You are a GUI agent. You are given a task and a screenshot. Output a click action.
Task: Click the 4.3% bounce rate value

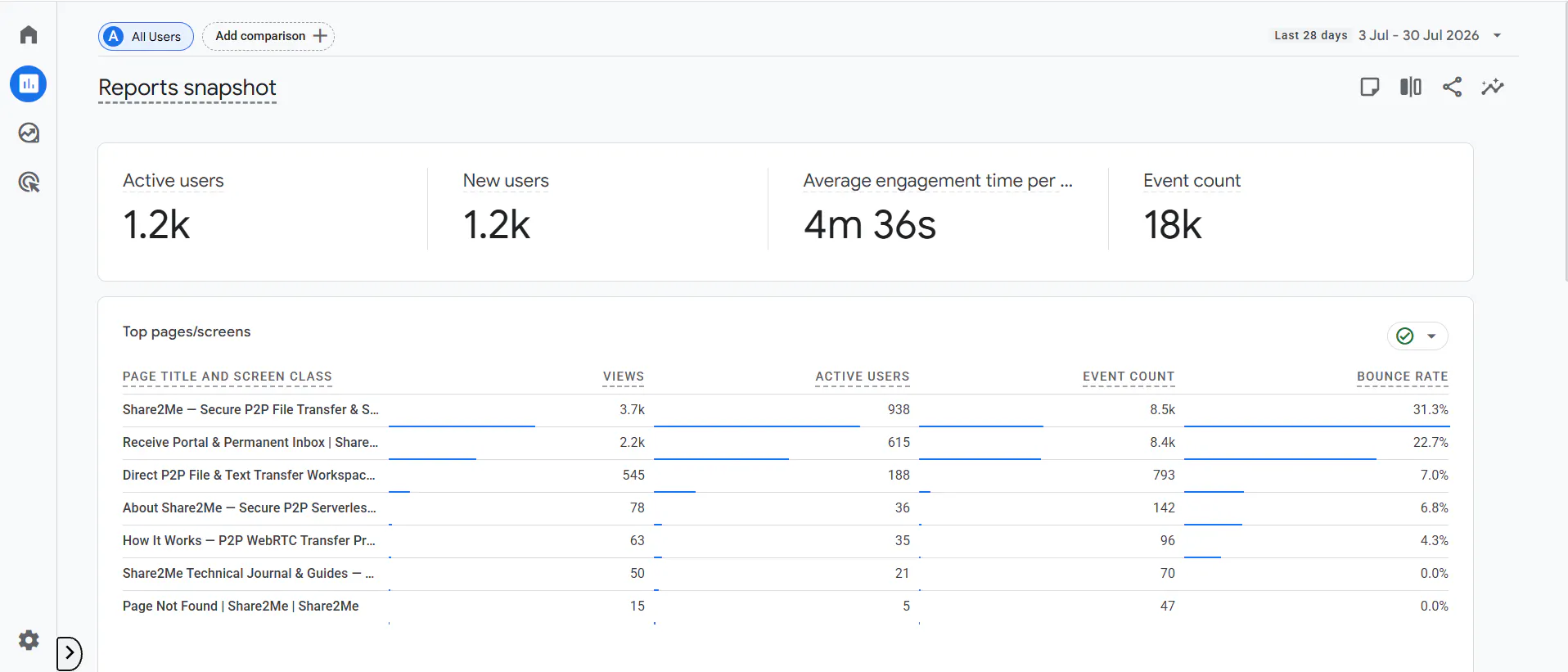click(1435, 540)
